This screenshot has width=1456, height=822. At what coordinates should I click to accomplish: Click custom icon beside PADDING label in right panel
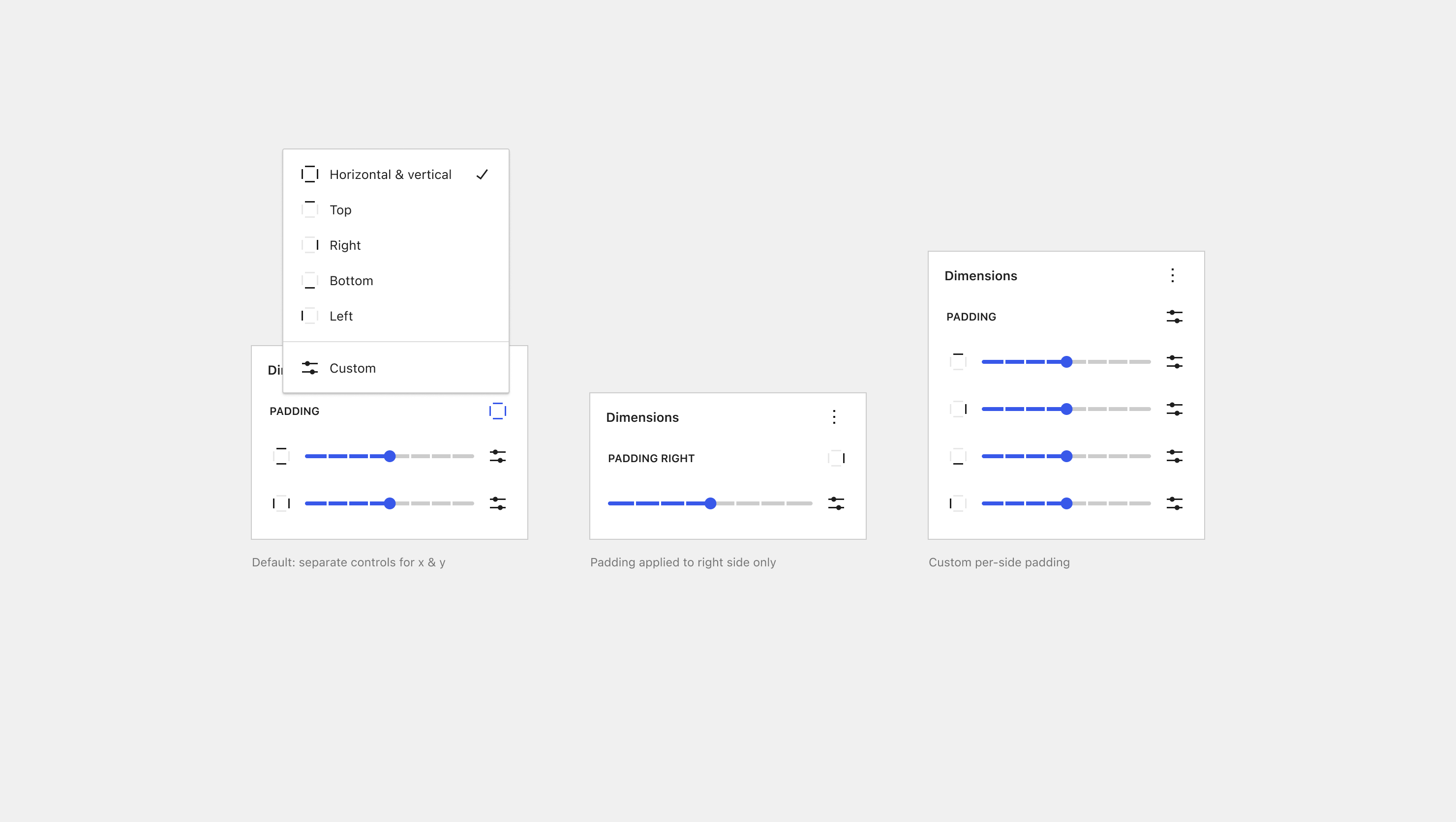[1174, 317]
